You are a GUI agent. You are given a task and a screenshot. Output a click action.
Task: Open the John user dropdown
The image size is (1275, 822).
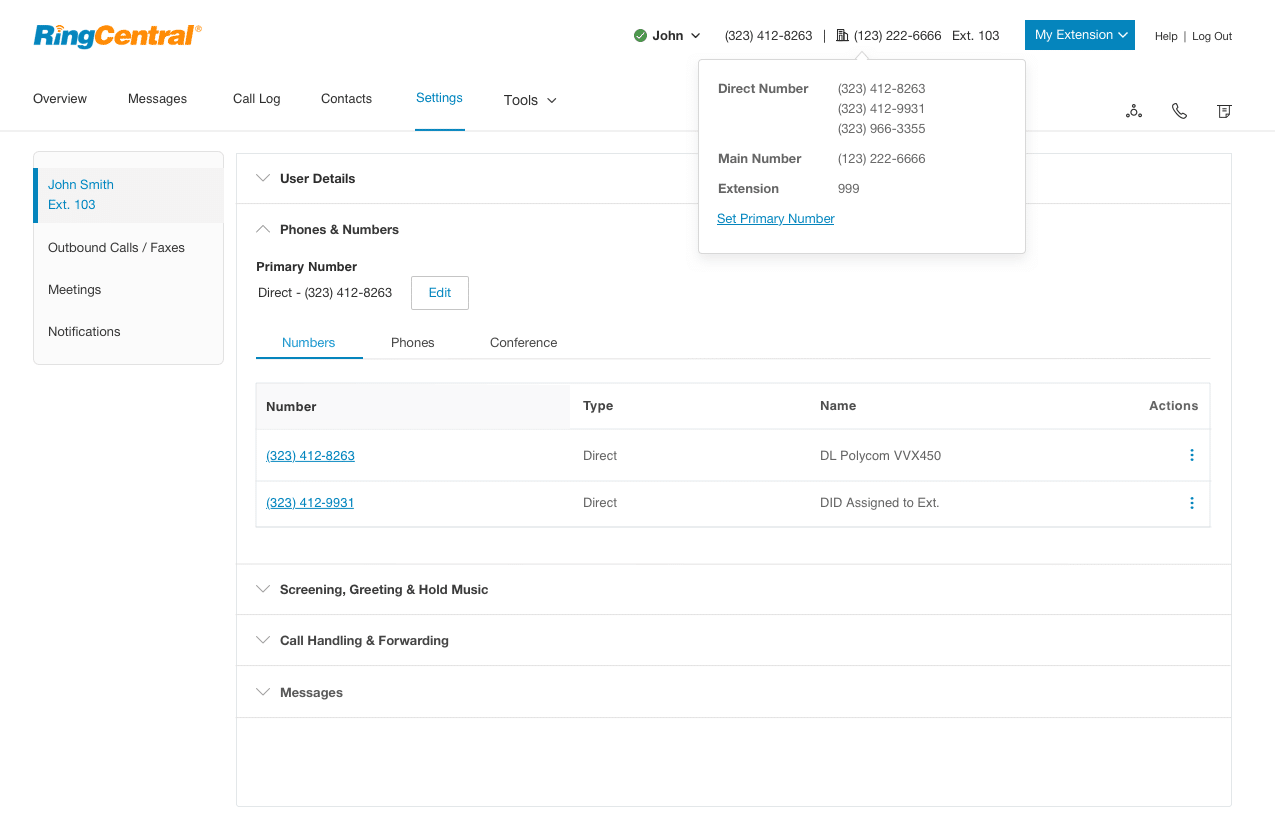click(x=676, y=36)
